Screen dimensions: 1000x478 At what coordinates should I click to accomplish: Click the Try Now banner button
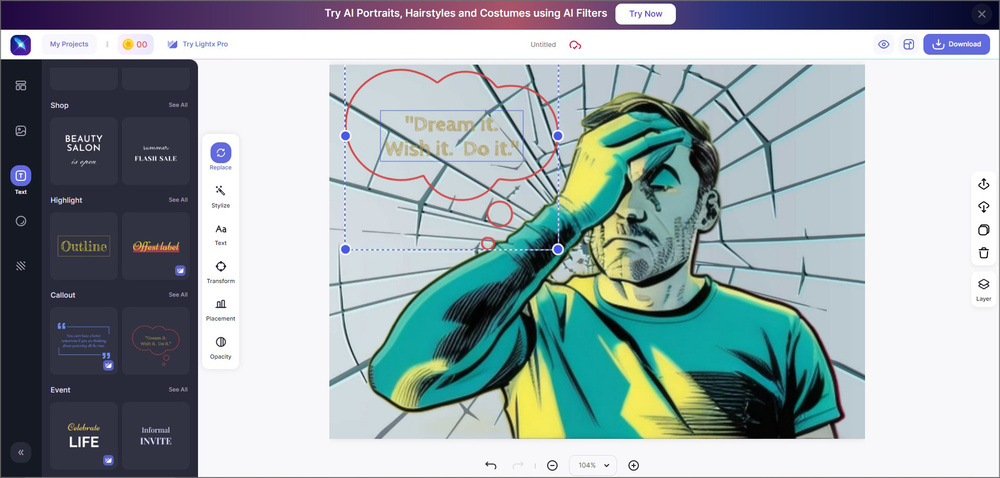645,14
